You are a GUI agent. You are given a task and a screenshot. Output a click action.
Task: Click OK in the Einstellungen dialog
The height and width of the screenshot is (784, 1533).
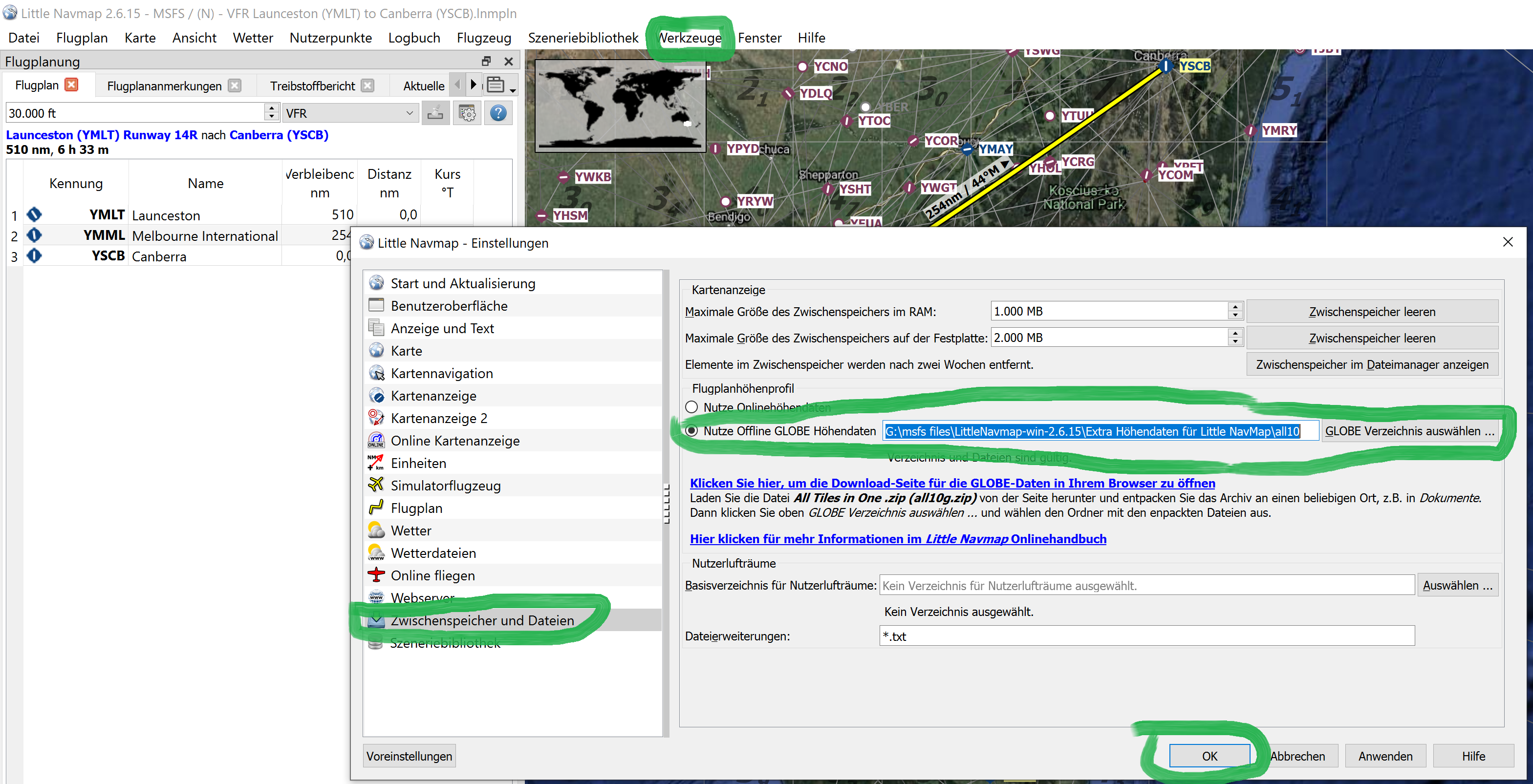tap(1209, 756)
